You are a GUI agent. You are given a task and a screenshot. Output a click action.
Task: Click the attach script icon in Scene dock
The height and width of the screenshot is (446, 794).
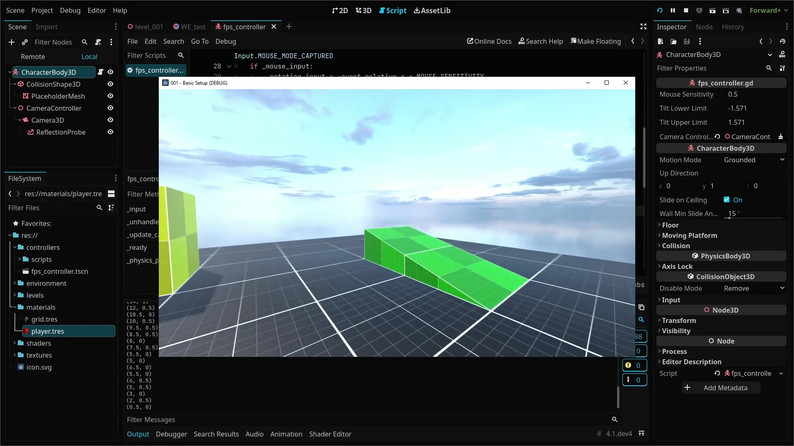click(98, 42)
